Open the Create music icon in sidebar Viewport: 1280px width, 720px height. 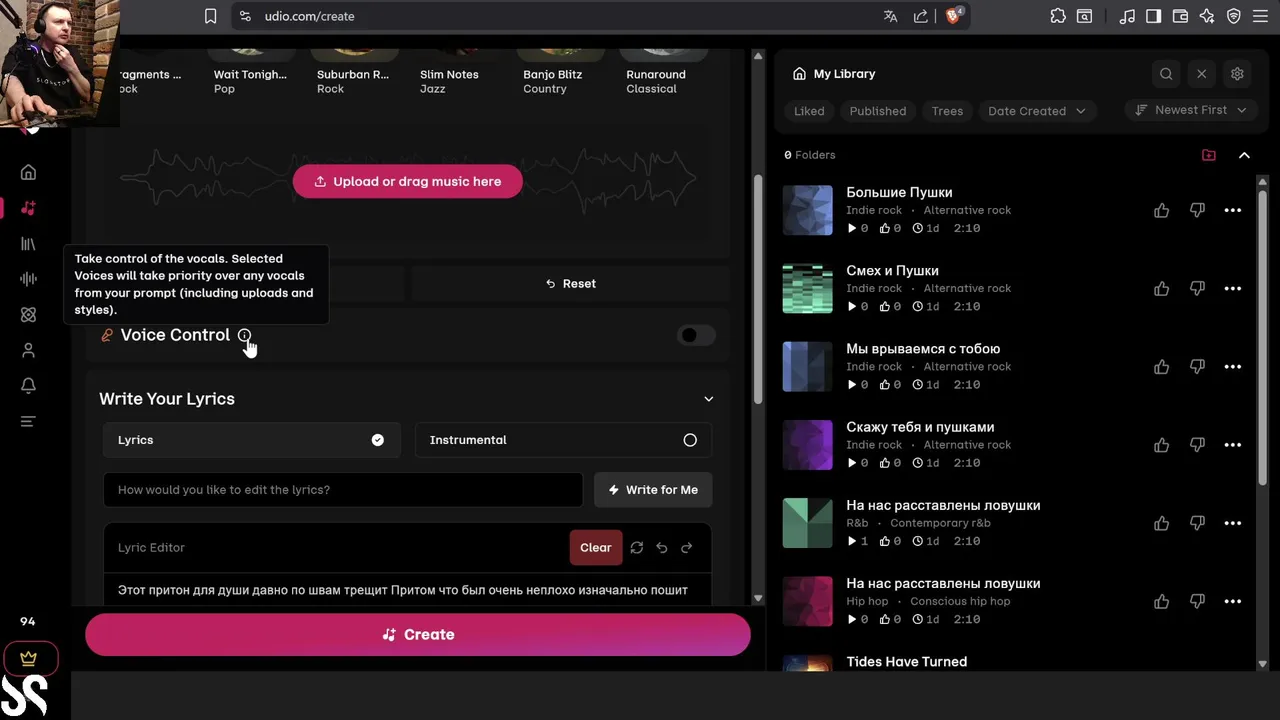click(28, 208)
